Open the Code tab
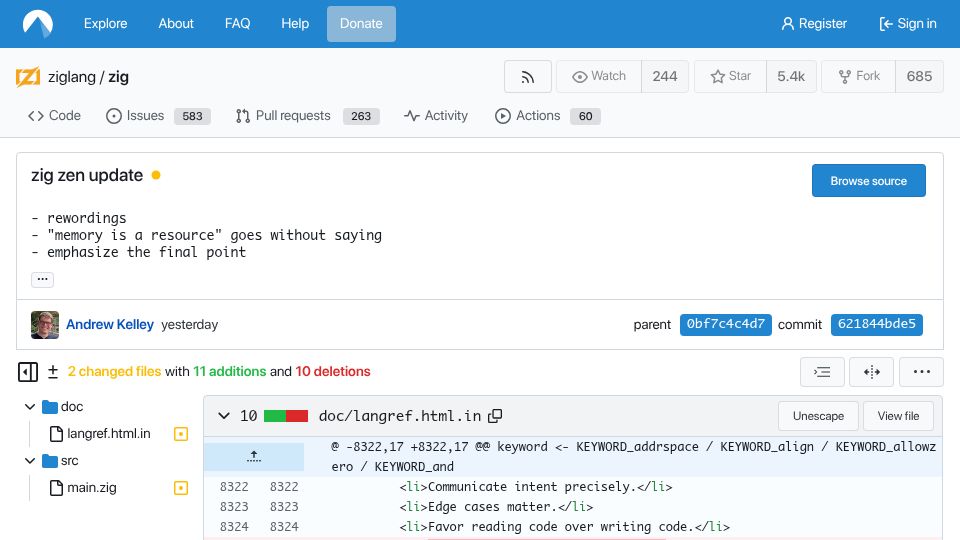The image size is (960, 540). 54,116
